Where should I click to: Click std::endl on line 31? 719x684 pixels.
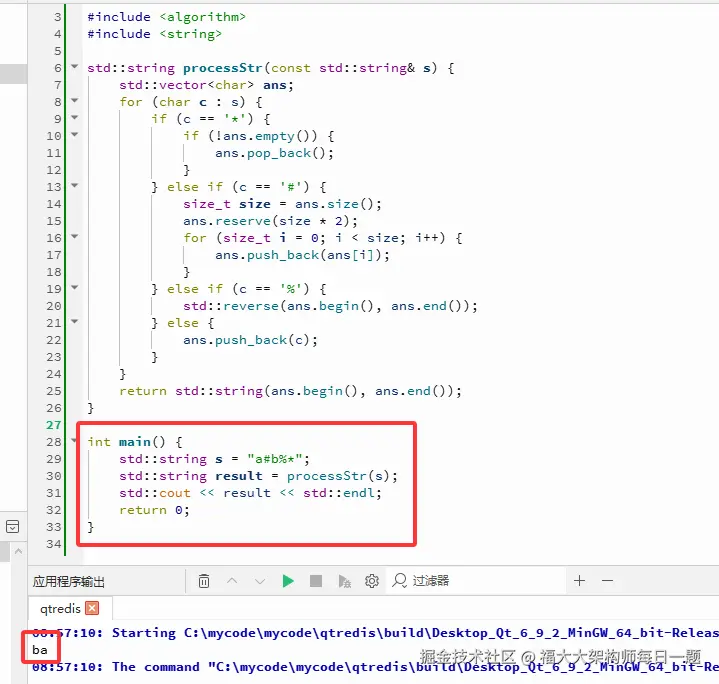click(x=338, y=493)
